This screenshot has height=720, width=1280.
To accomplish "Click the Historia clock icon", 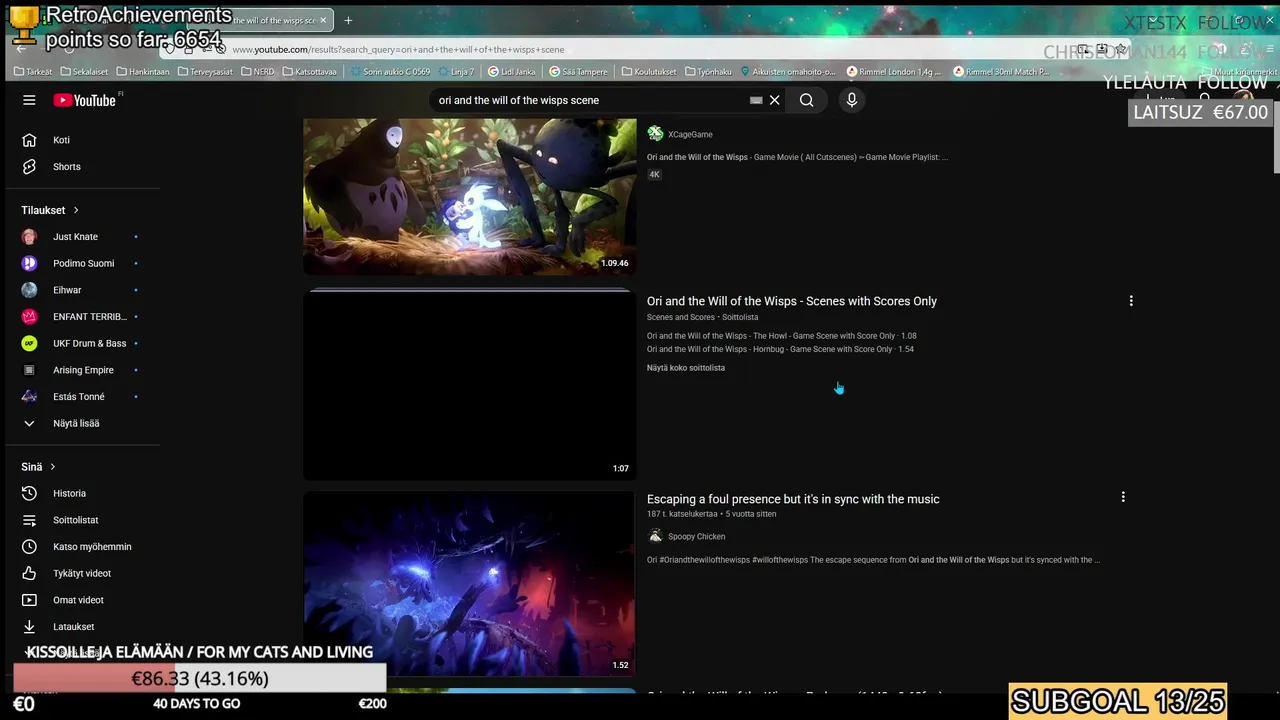I will (x=29, y=493).
